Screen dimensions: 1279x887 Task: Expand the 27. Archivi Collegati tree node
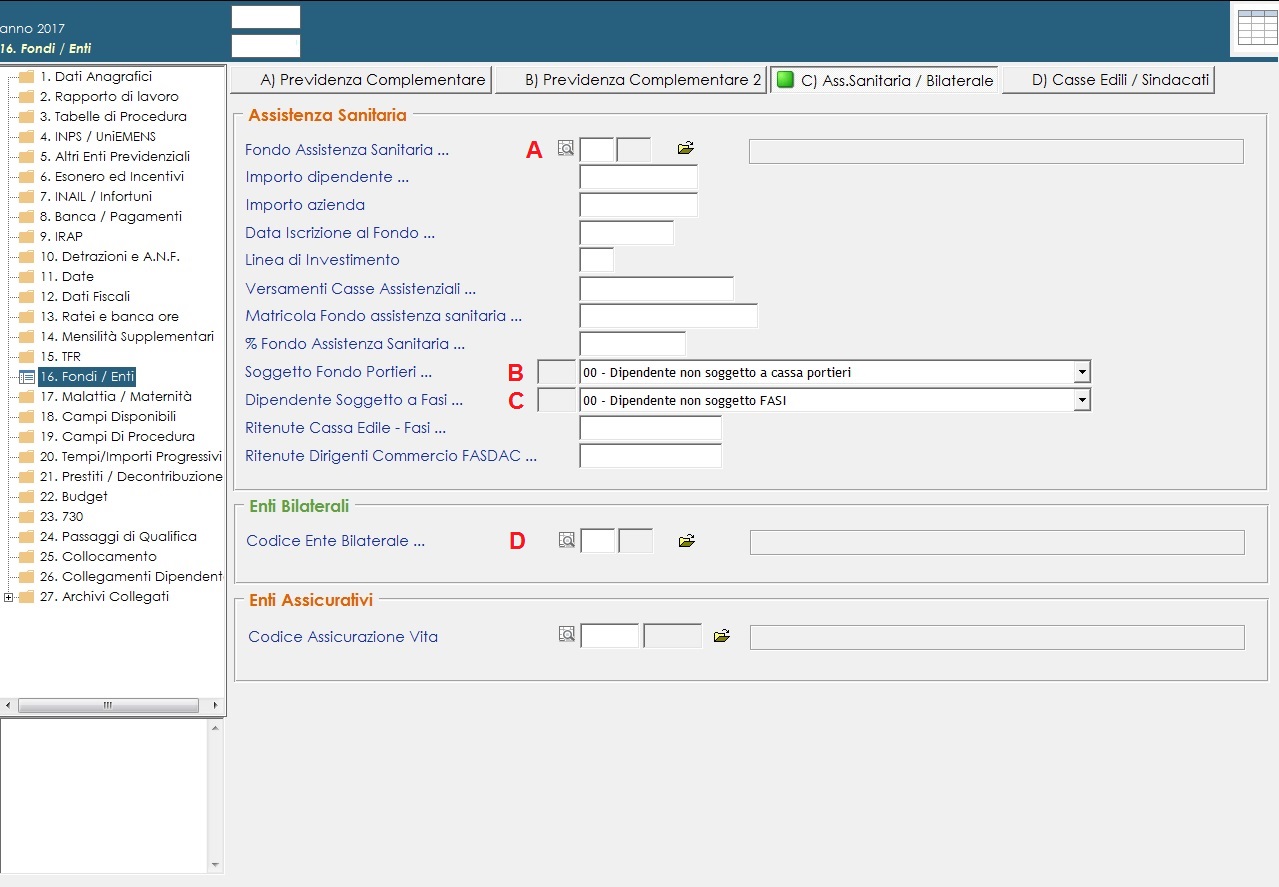(9, 597)
